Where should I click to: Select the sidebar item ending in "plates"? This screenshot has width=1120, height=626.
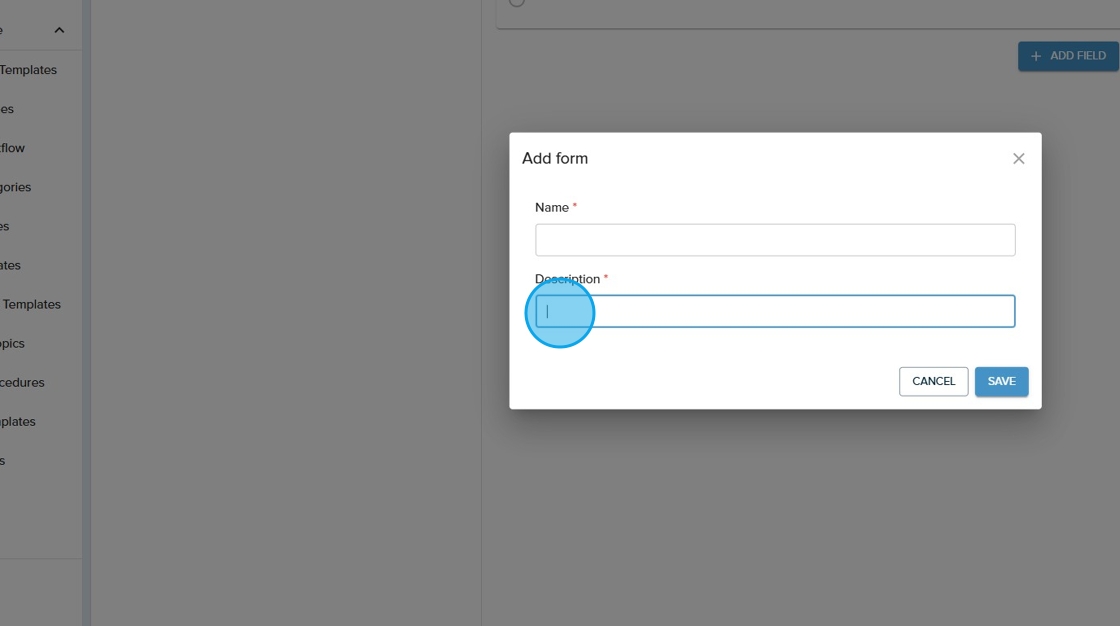pos(18,421)
